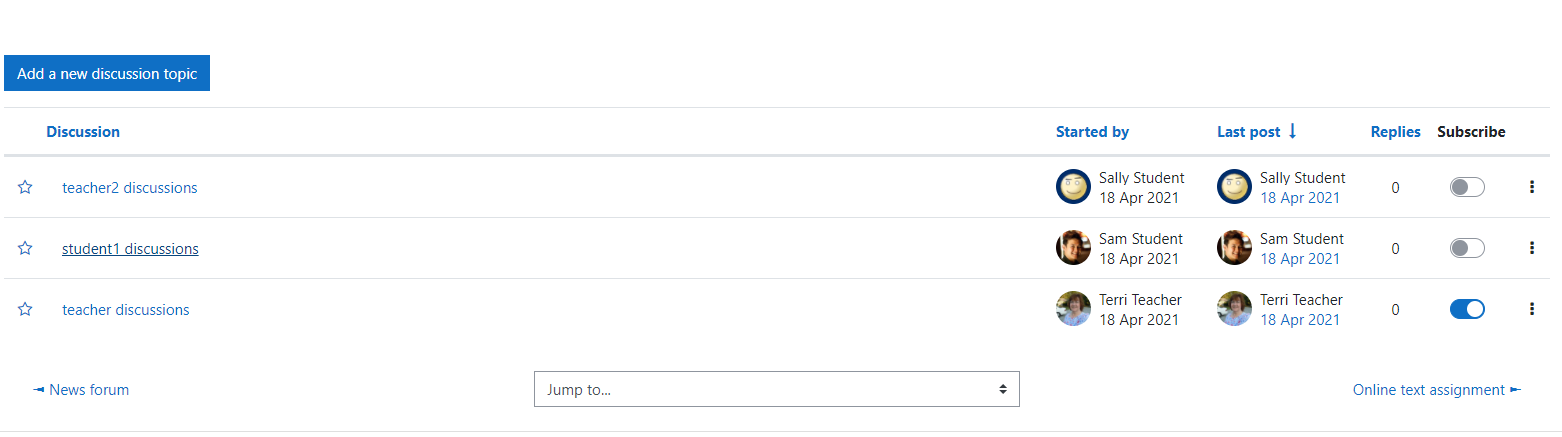Click Sally Student's avatar in Started by column
Screen dimensions: 1562x437
[1073, 187]
